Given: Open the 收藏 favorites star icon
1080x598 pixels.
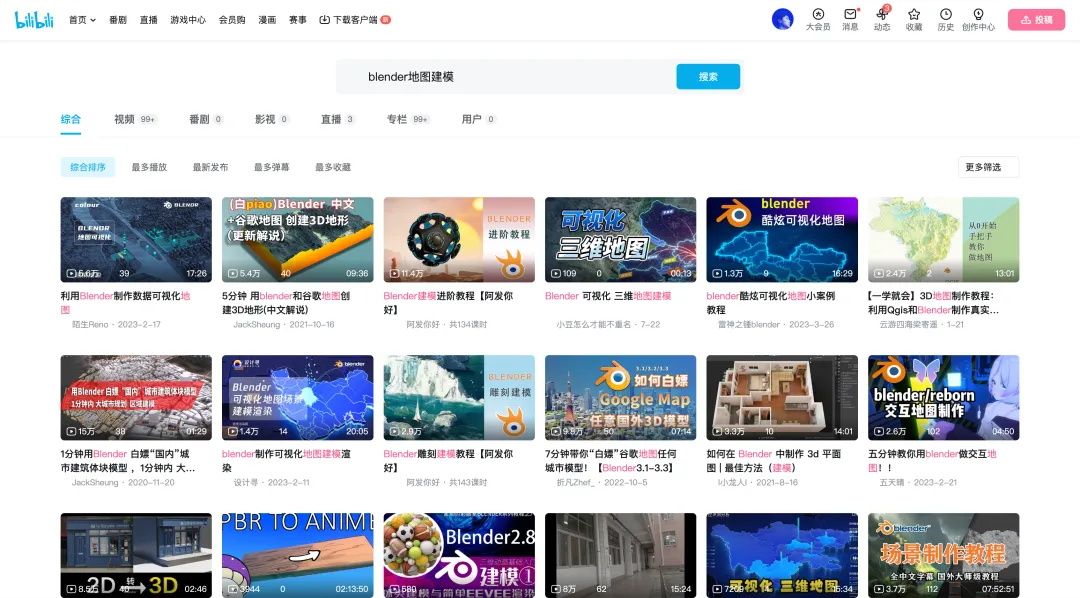Looking at the screenshot, I should [913, 19].
